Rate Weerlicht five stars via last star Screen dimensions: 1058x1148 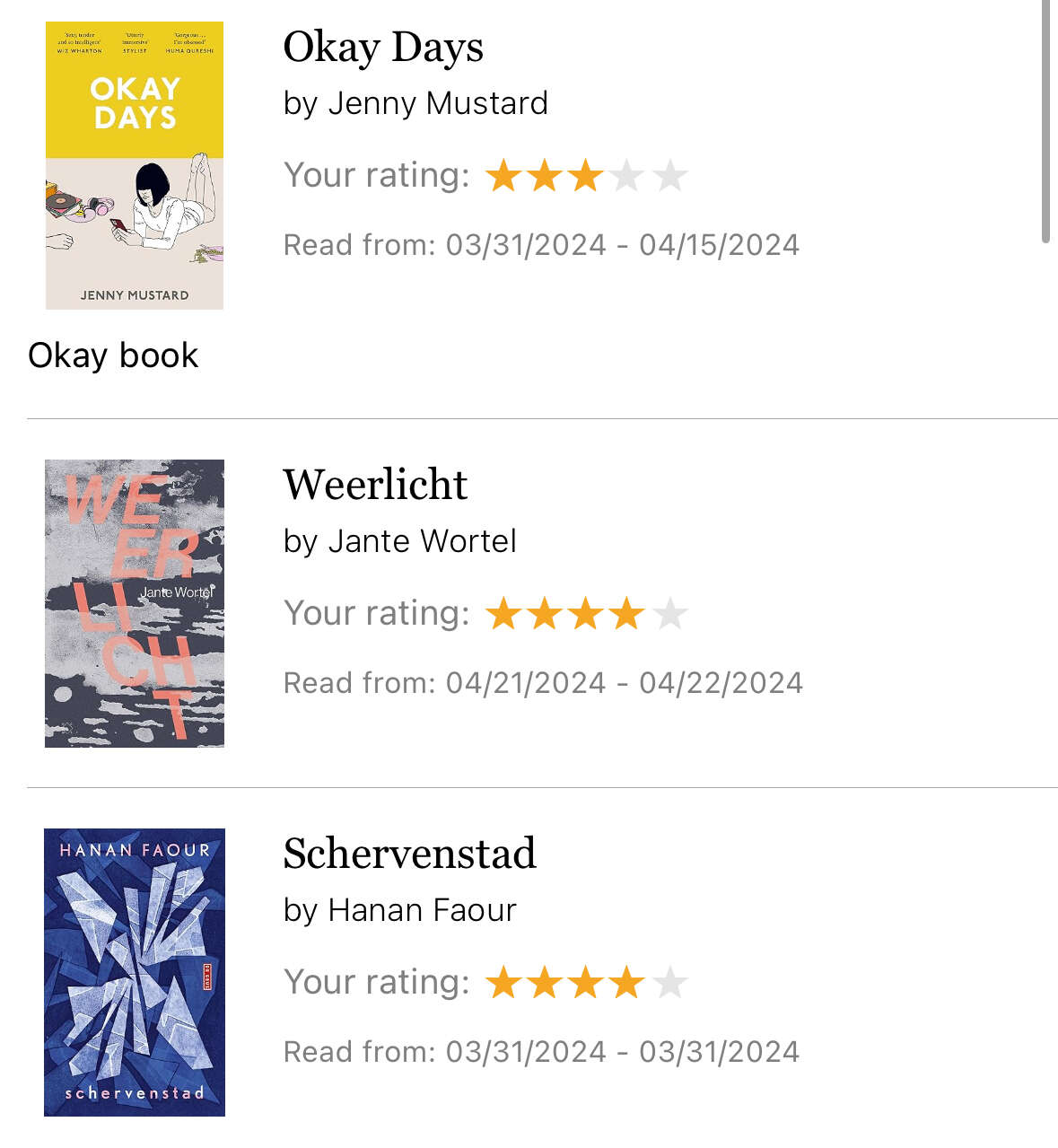[669, 615]
